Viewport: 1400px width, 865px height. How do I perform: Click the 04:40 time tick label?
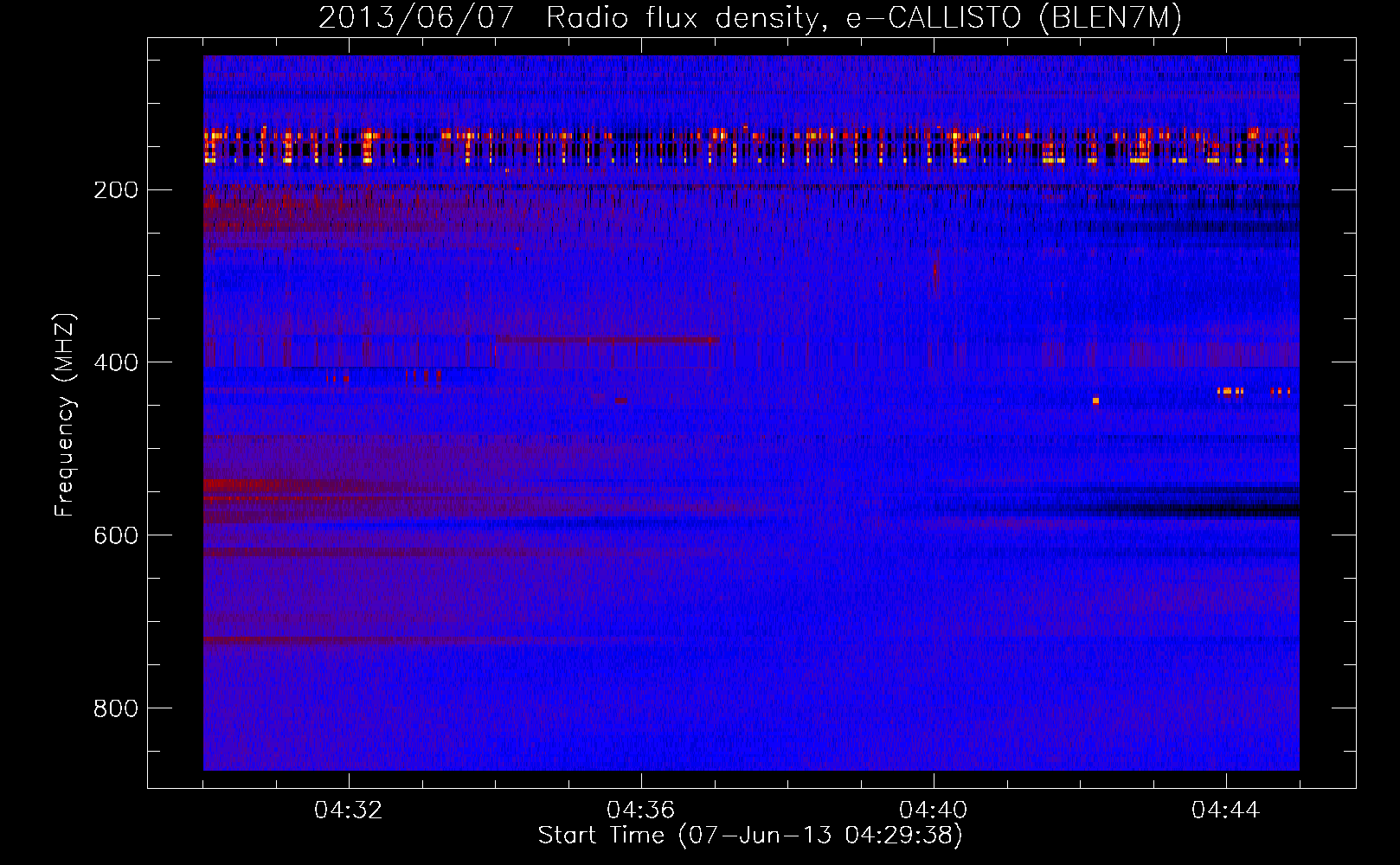click(x=933, y=811)
